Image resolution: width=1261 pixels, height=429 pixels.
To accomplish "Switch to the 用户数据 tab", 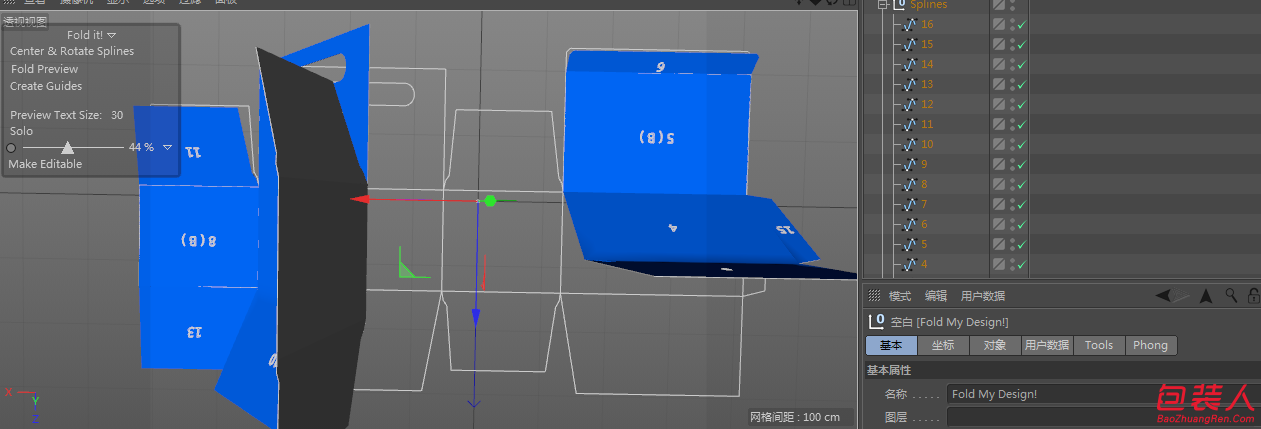I will (1047, 345).
